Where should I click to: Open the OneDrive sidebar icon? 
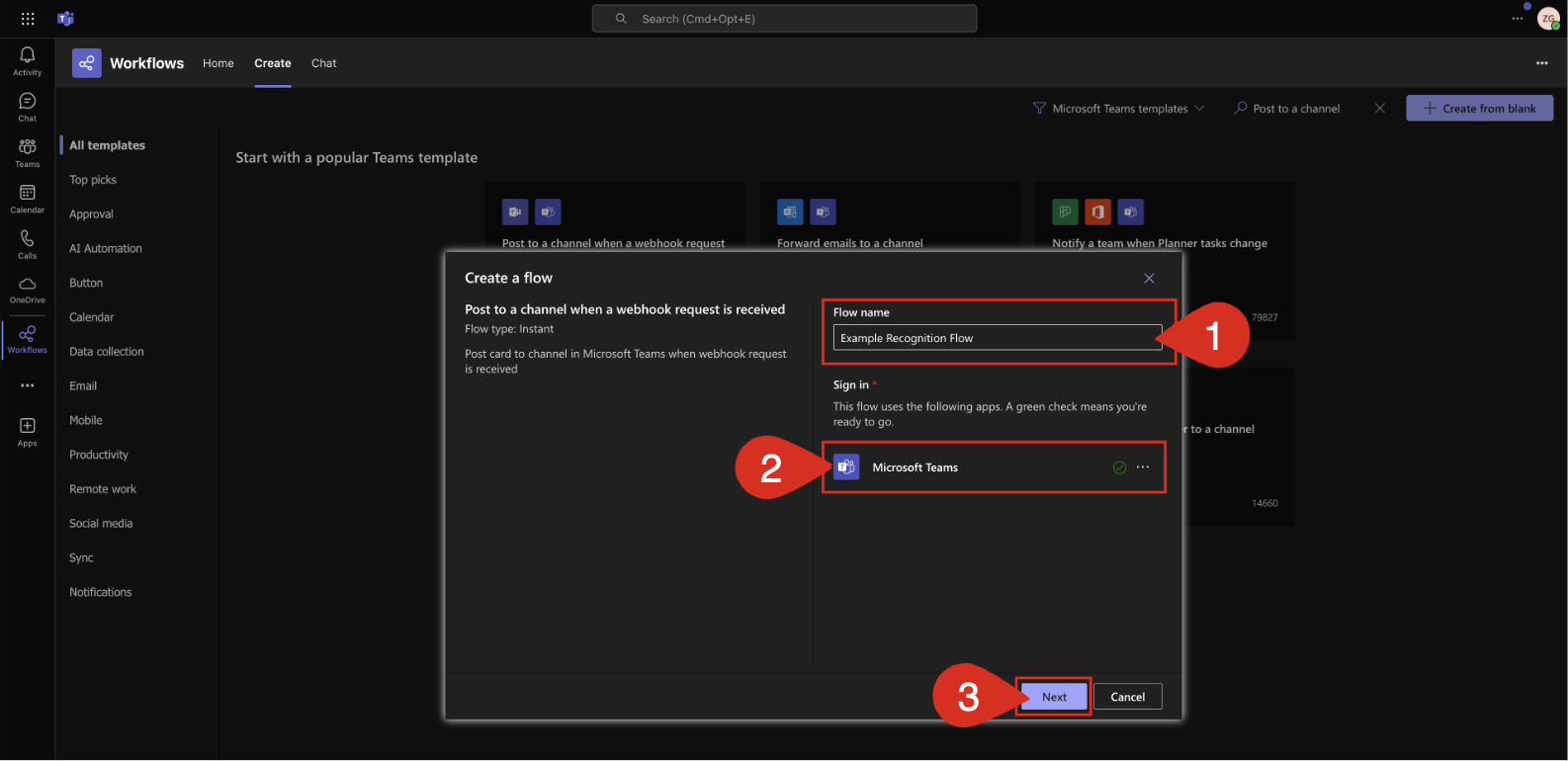point(27,290)
